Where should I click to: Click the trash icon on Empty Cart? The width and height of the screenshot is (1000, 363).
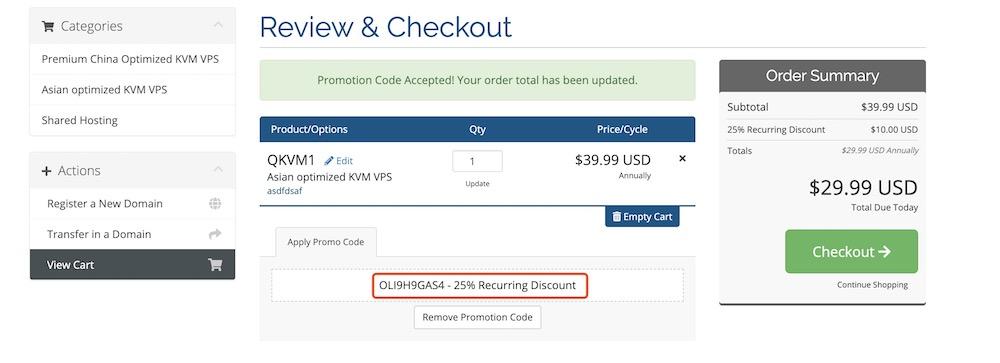(617, 217)
